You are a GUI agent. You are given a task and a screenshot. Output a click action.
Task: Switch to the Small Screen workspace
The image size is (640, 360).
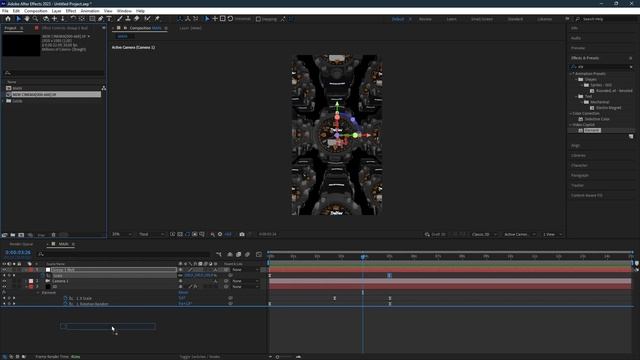pyautogui.click(x=482, y=19)
